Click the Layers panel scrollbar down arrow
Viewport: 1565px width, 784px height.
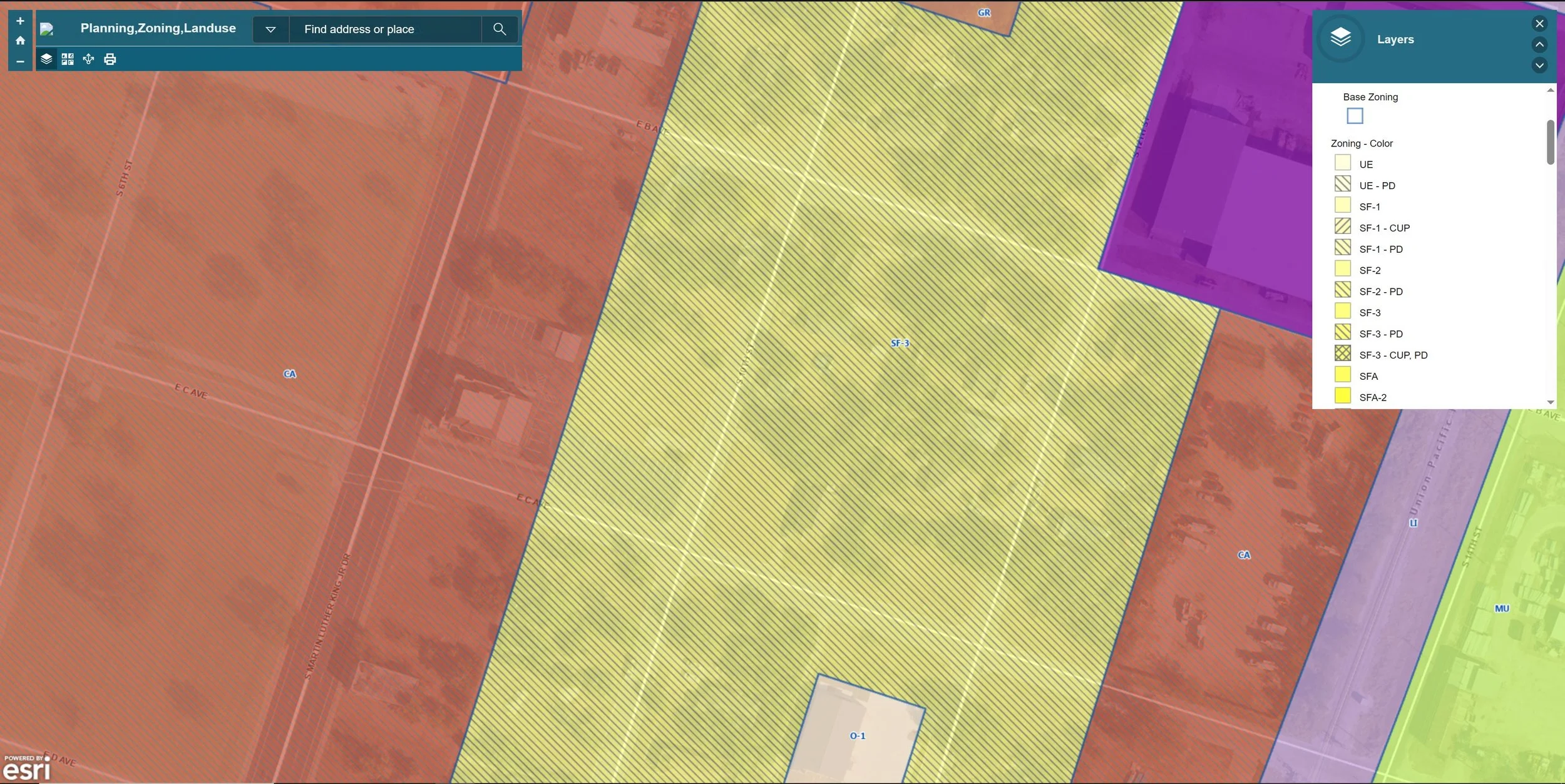point(1550,402)
